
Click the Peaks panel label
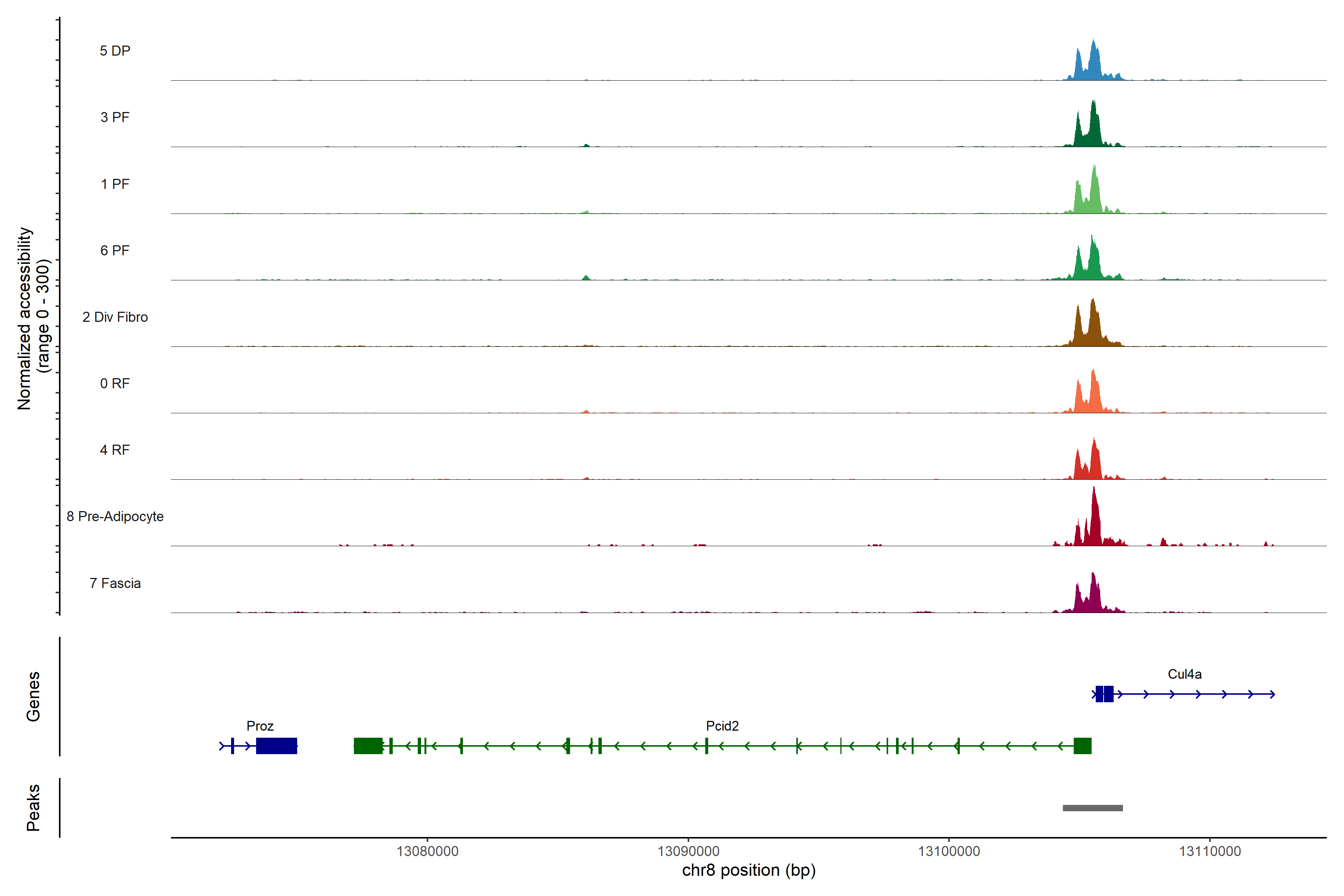33,808
